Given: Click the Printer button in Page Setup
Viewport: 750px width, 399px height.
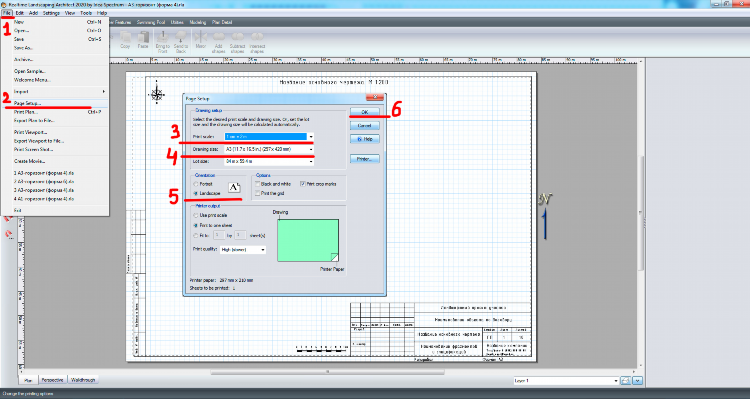Looking at the screenshot, I should point(364,159).
